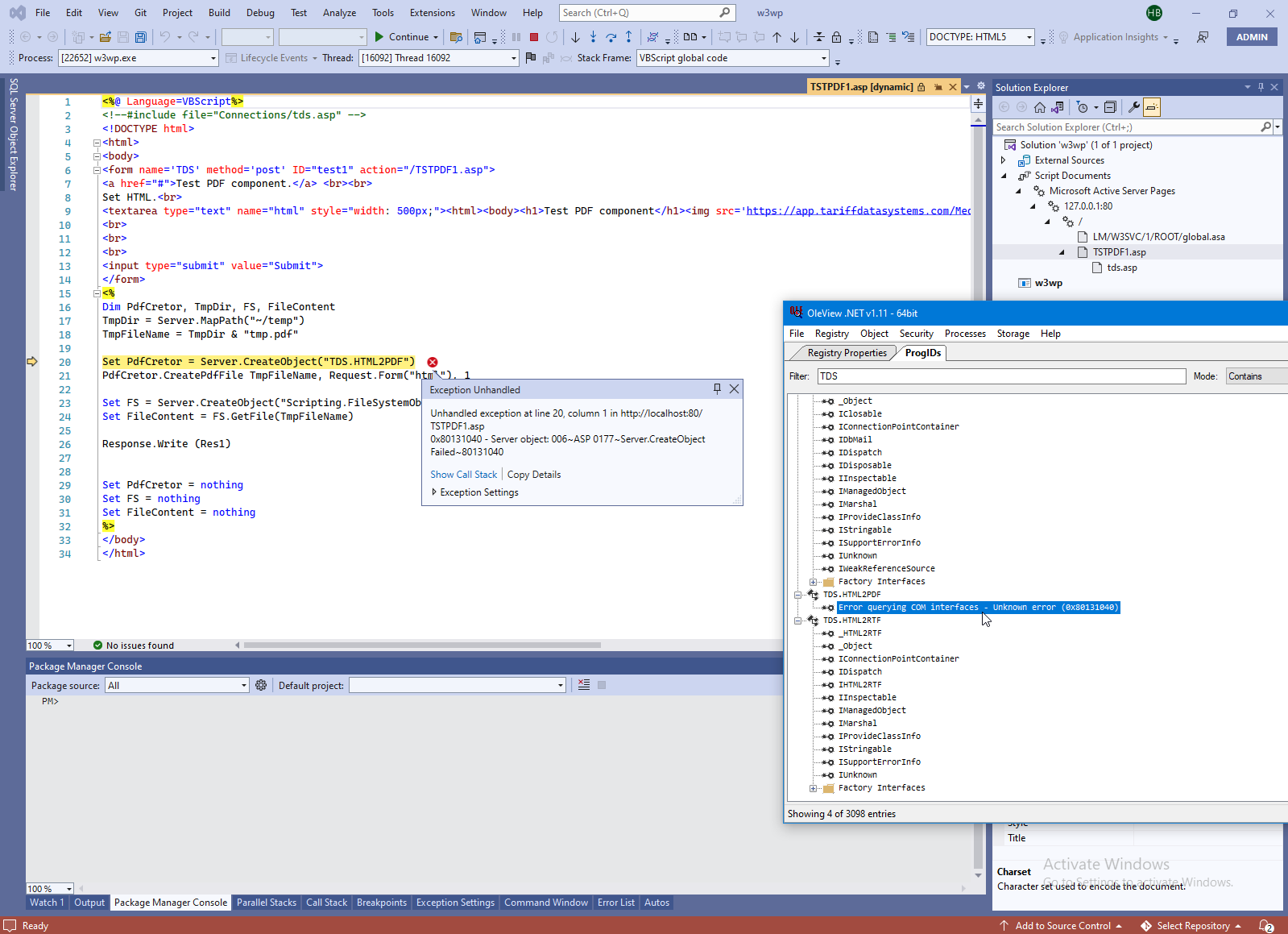
Task: Click the Properties wrench icon in Solution Explorer
Action: 1133,107
